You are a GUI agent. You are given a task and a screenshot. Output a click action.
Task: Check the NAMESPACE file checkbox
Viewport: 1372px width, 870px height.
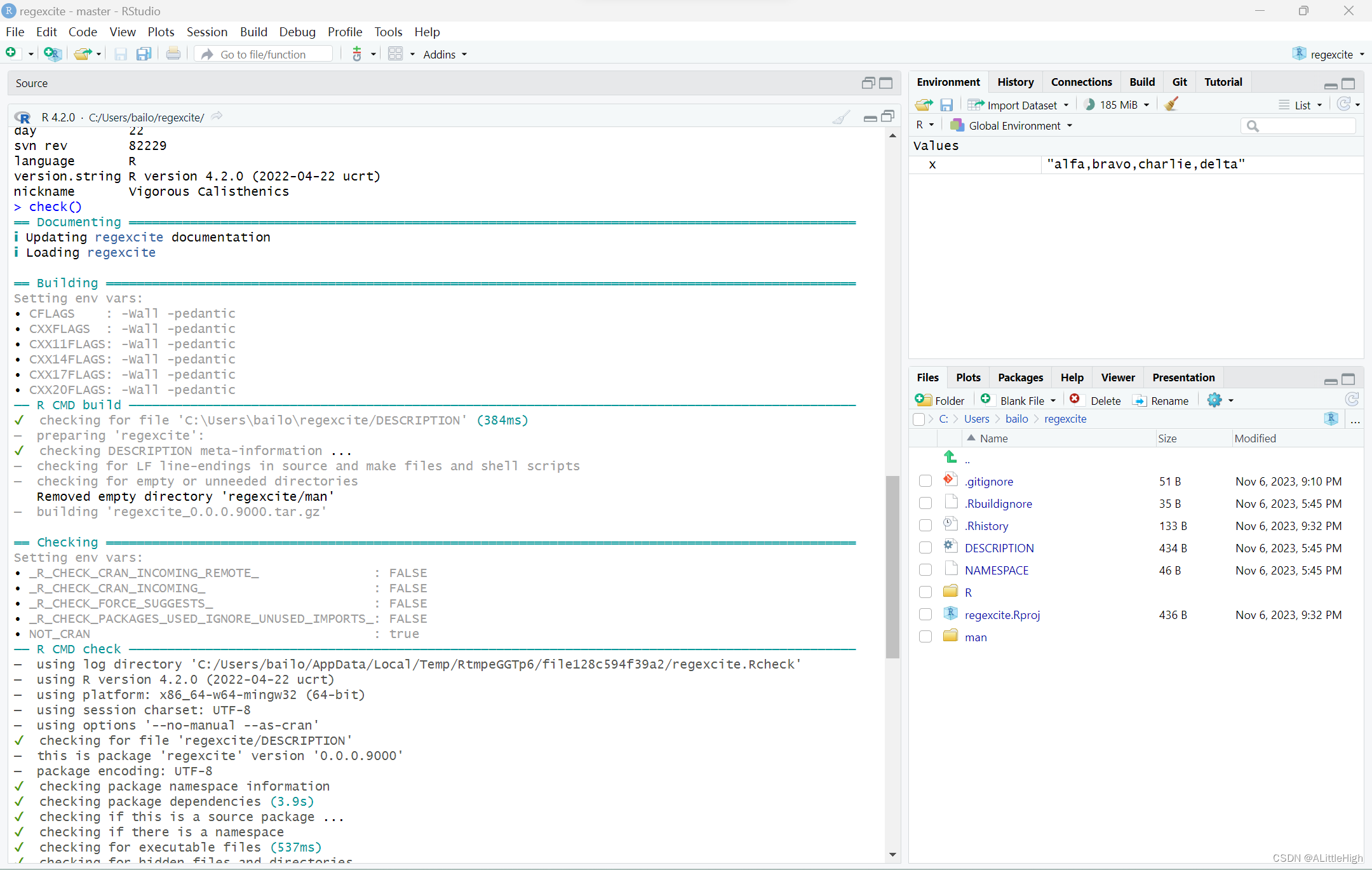pos(925,570)
